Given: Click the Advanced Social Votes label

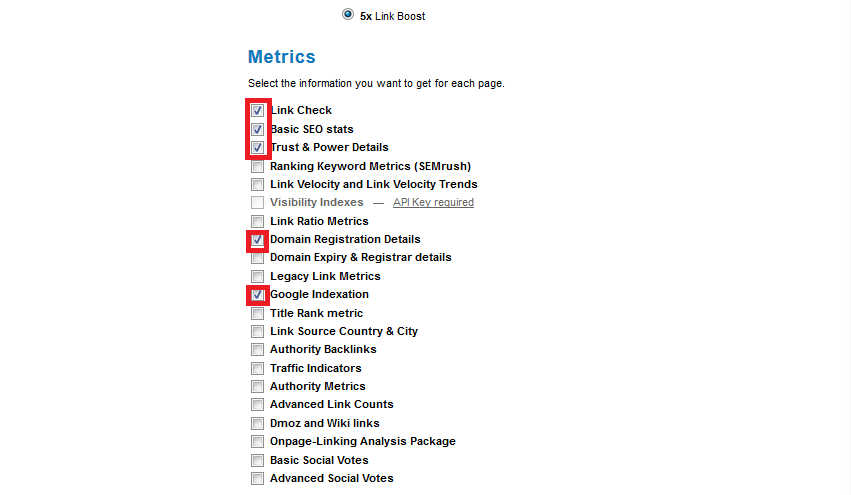Looking at the screenshot, I should (x=332, y=478).
